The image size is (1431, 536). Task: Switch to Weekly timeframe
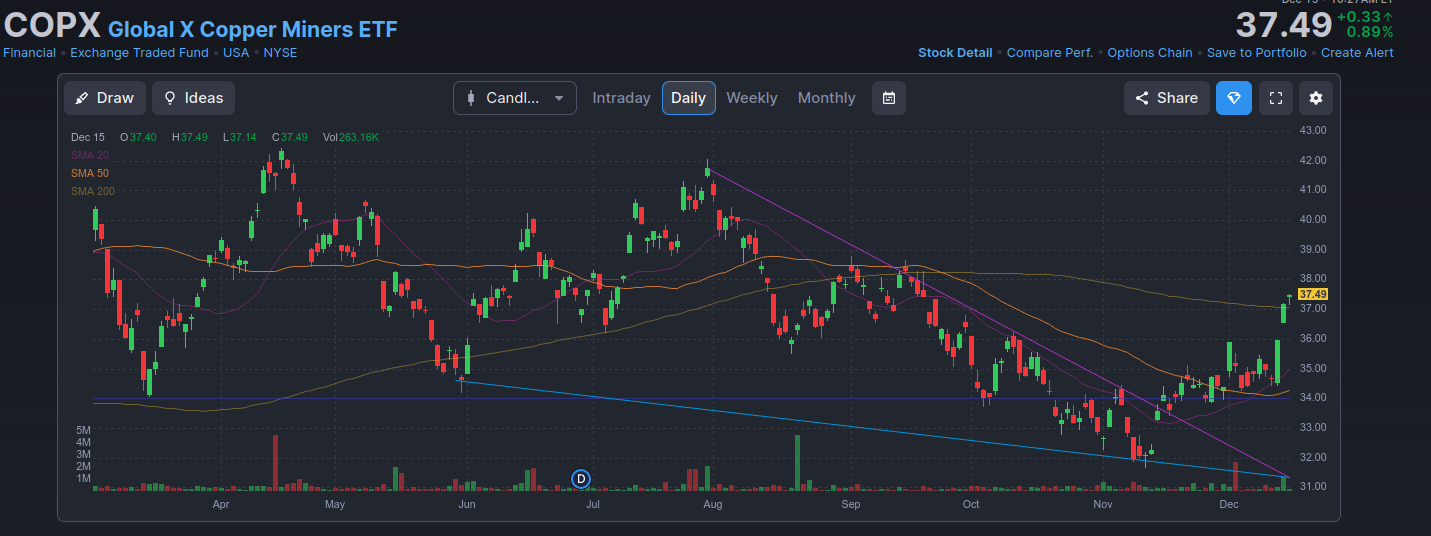[751, 98]
